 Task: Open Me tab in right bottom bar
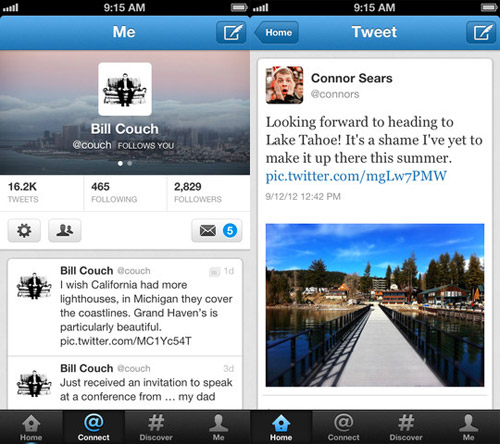pos(468,427)
